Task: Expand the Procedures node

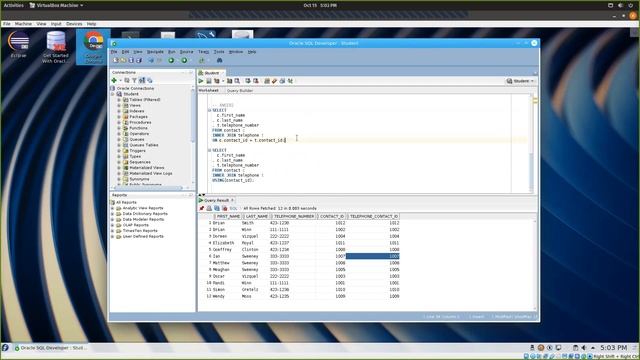Action: pos(119,122)
